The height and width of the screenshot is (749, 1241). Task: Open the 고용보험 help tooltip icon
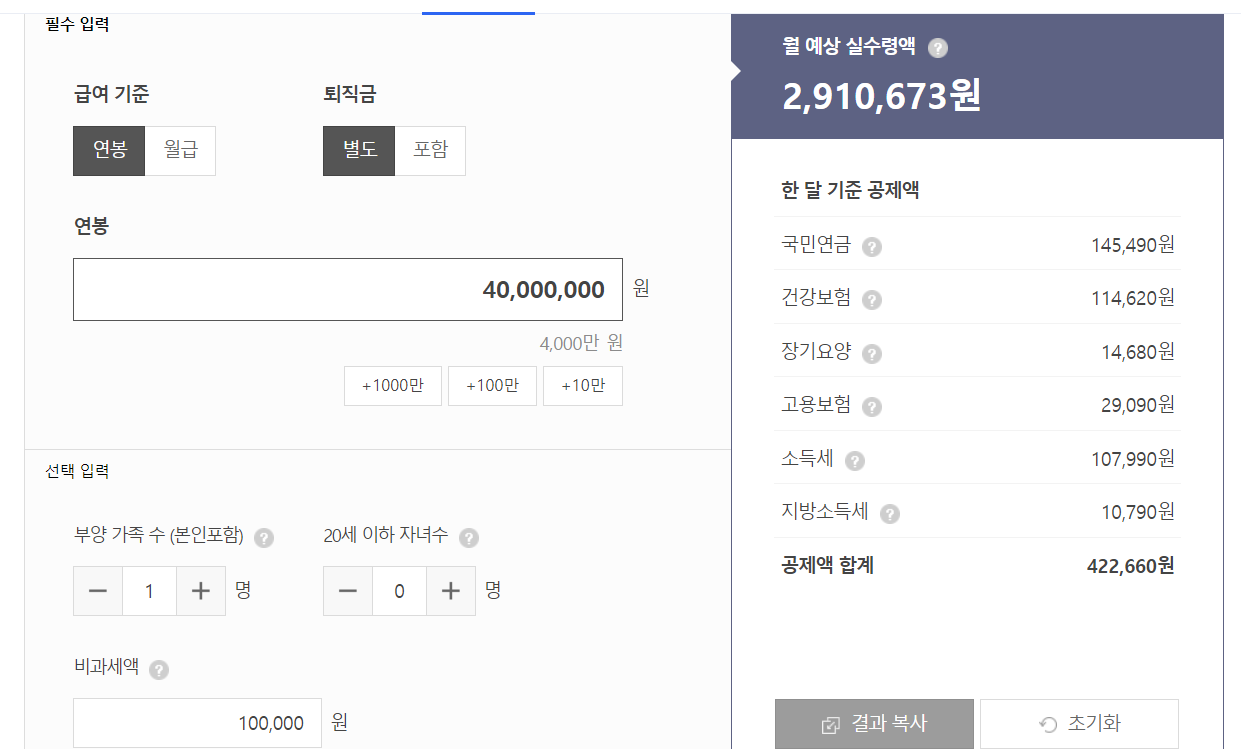click(870, 406)
